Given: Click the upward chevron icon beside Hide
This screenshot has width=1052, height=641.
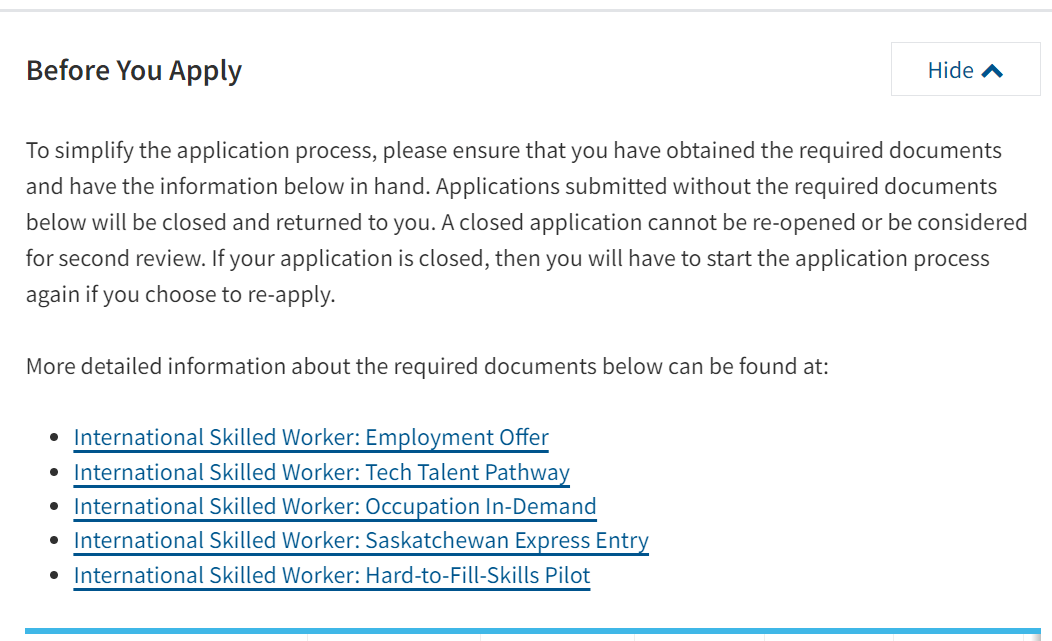Looking at the screenshot, I should 992,71.
